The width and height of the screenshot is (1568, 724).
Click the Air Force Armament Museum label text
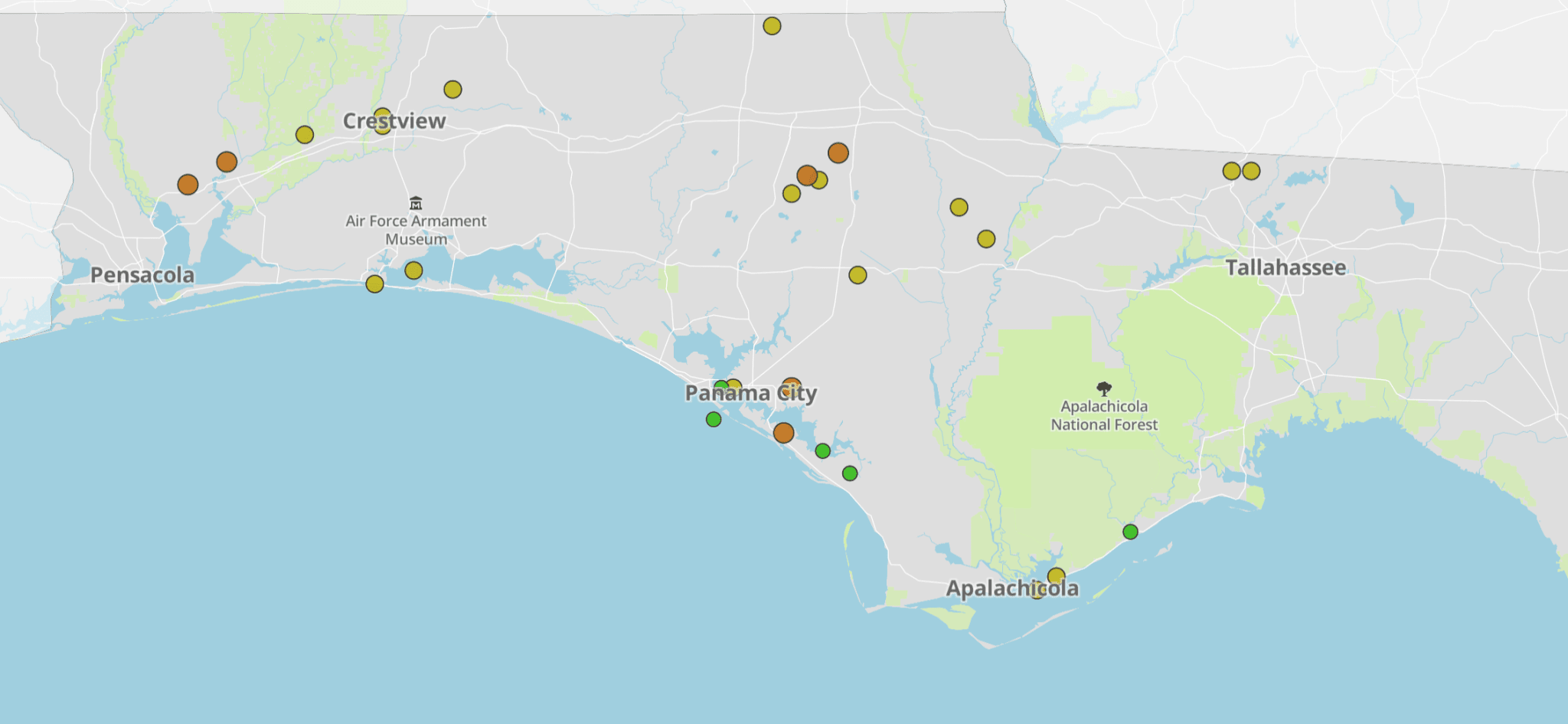coord(416,230)
